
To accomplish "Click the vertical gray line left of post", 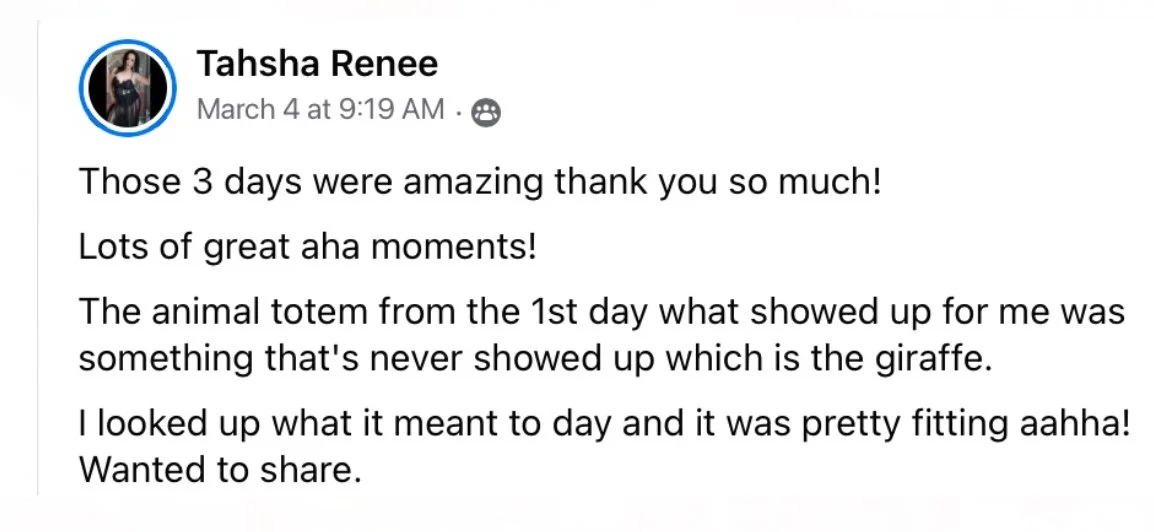I will [x=38, y=258].
